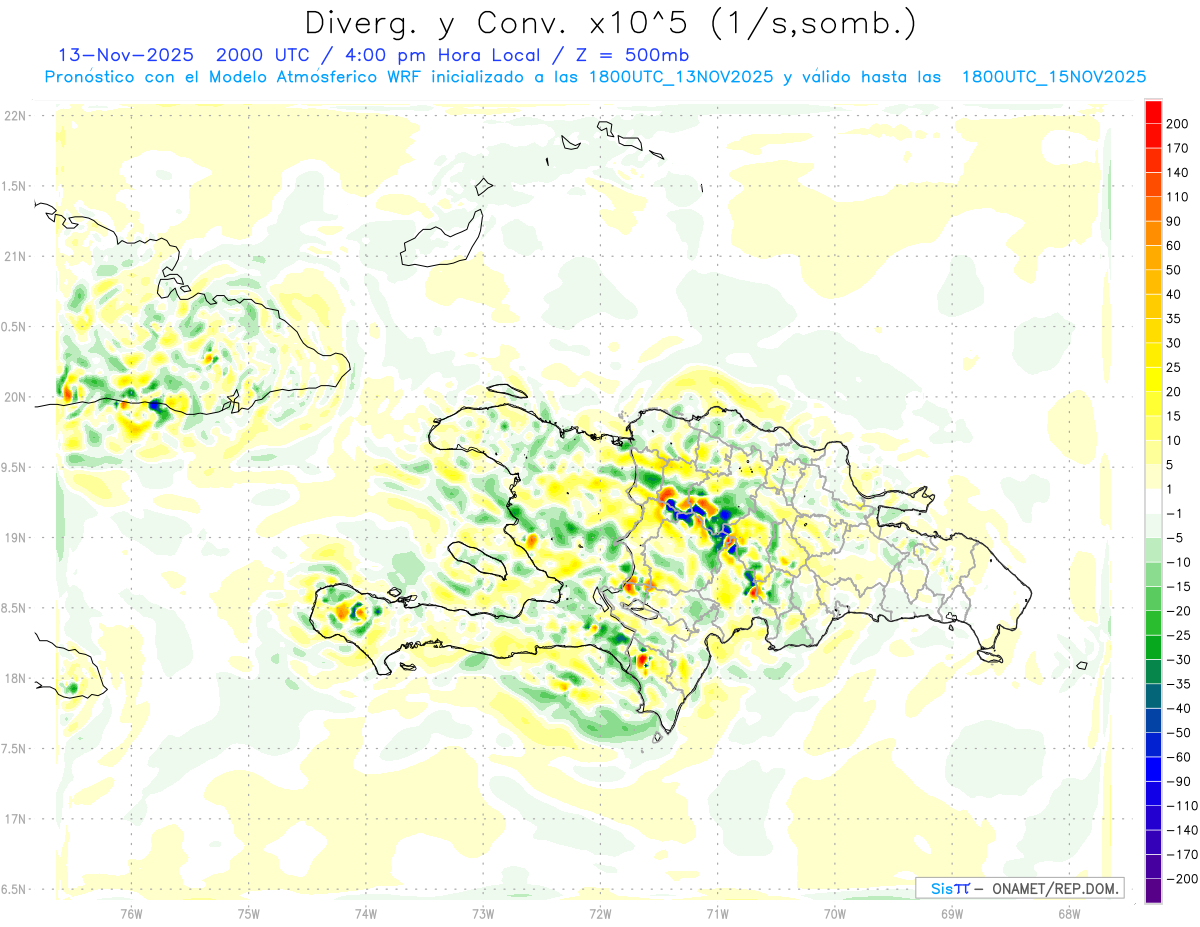Image resolution: width=1200 pixels, height=927 pixels.
Task: Click the '21N' latitude label
Action: click(14, 256)
